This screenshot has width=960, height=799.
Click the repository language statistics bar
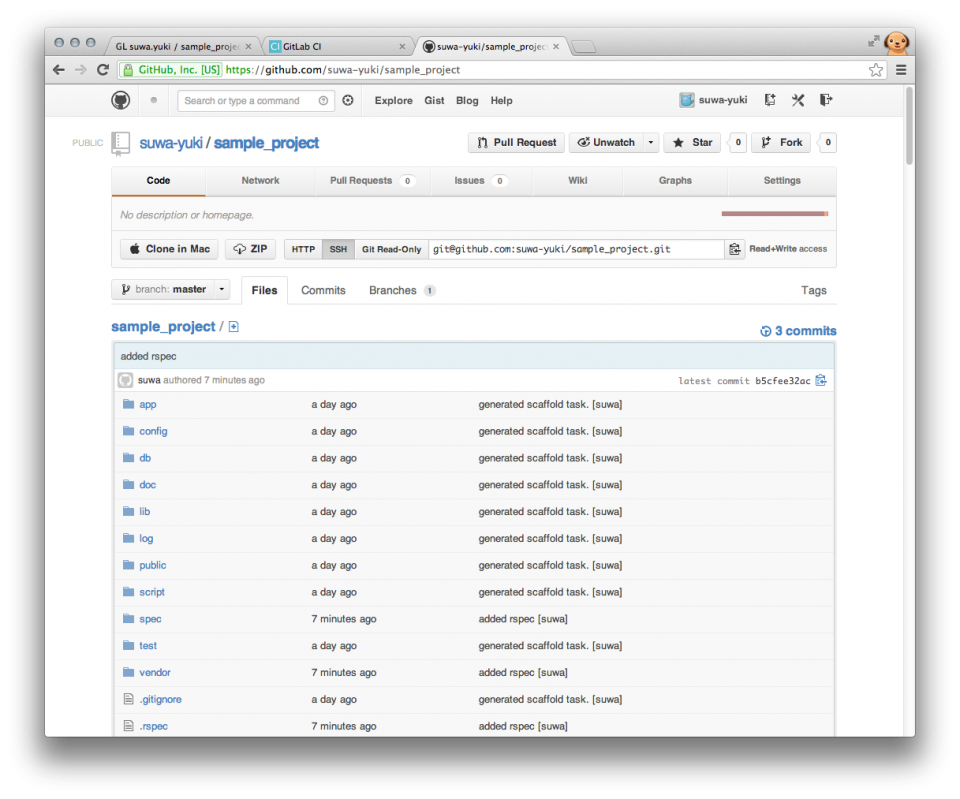[x=775, y=213]
